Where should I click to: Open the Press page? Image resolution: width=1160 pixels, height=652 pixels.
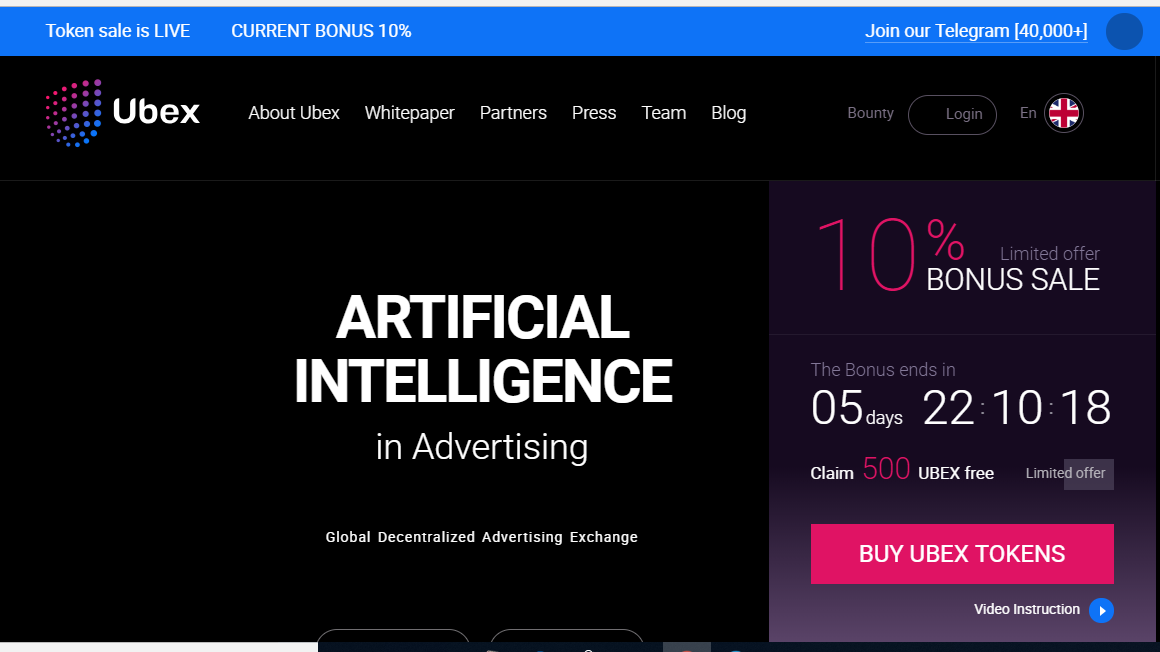(x=593, y=112)
